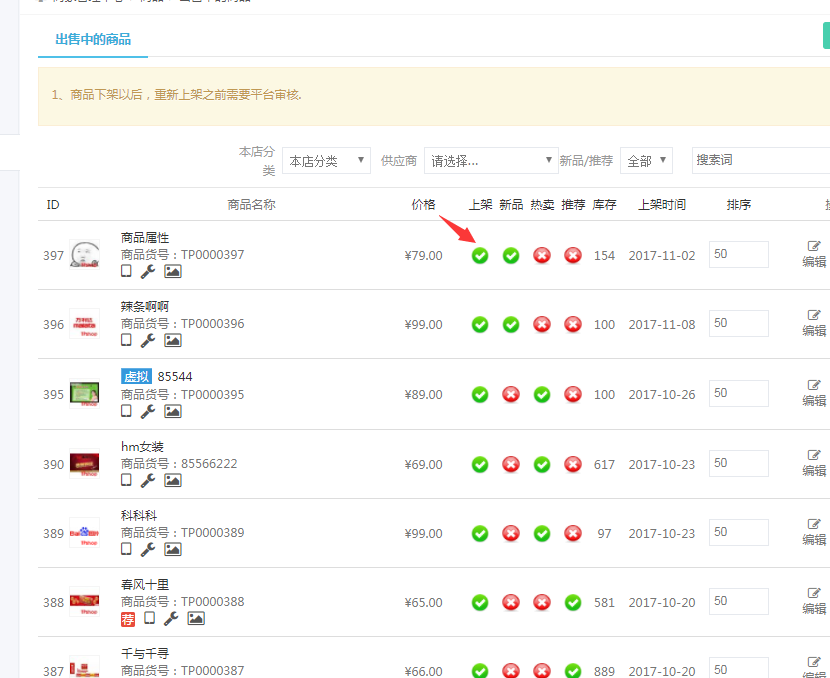Open the 新品/推荐 全部 dropdown
The width and height of the screenshot is (830, 678).
[646, 161]
